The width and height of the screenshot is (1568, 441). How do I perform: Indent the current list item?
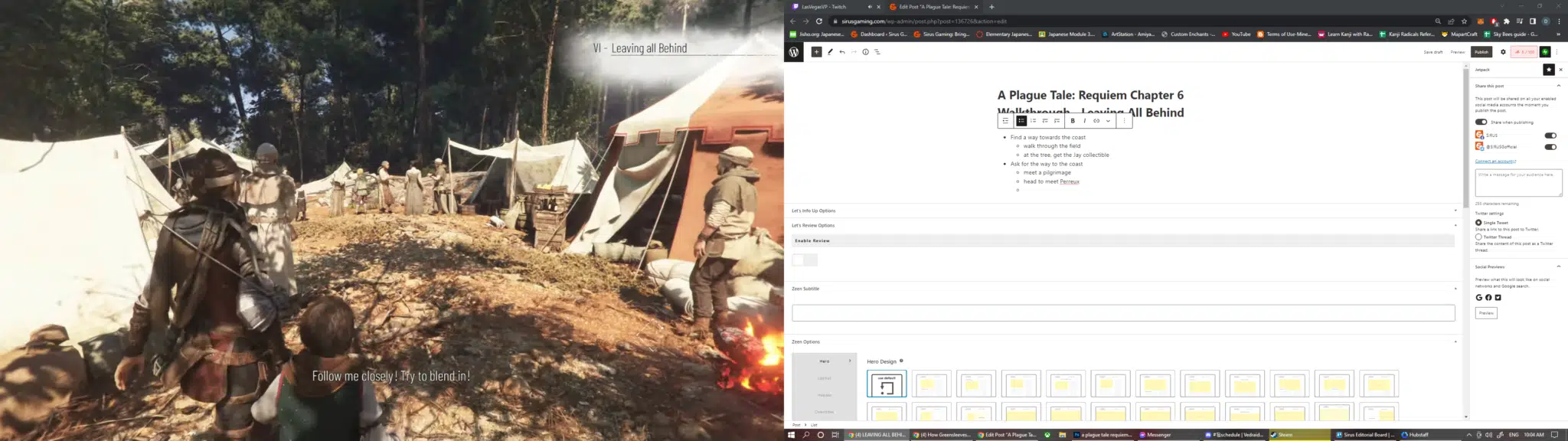click(x=1057, y=120)
